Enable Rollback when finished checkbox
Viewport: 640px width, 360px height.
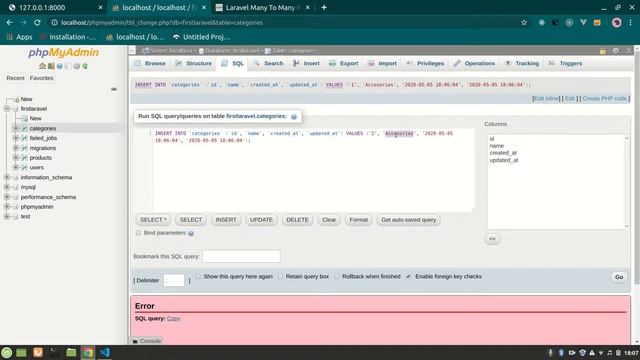pyautogui.click(x=336, y=276)
